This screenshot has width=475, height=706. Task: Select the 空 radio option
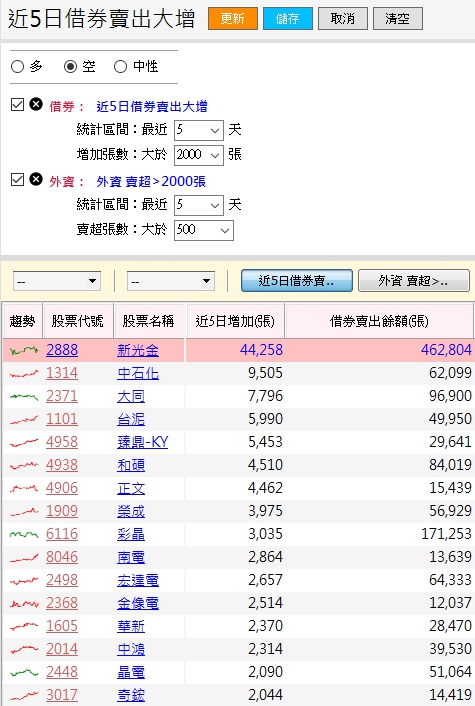pos(70,67)
